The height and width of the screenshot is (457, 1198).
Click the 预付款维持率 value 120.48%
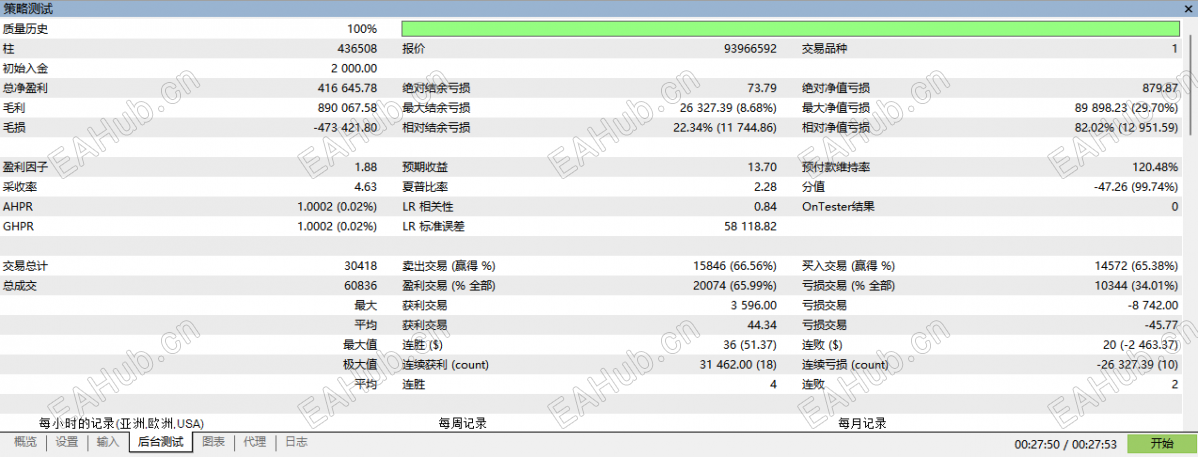point(1155,167)
